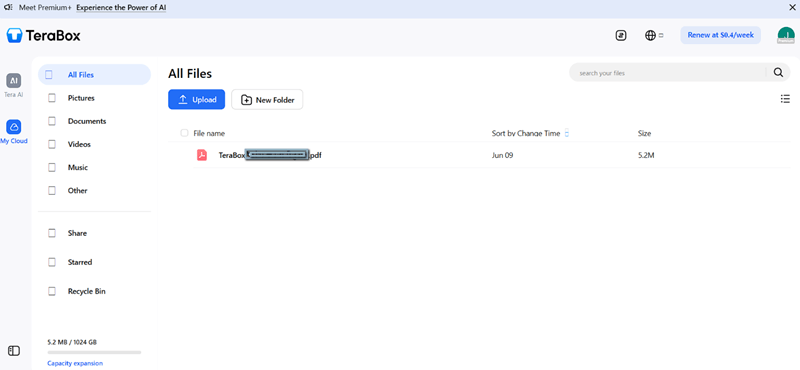The image size is (800, 370).
Task: Open the Tera AI panel
Action: click(14, 85)
